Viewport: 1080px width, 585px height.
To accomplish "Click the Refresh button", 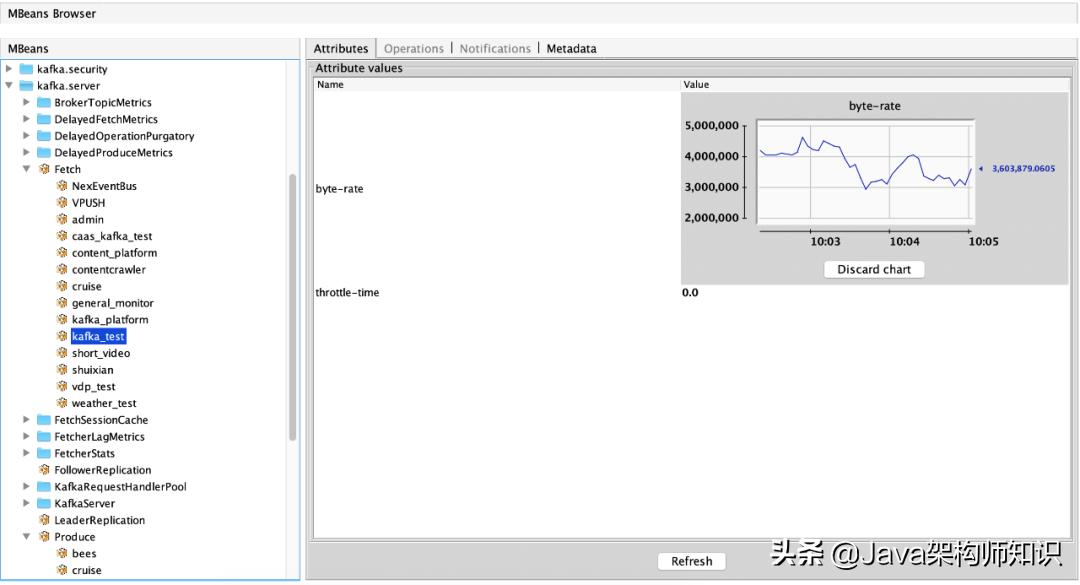I will coord(692,561).
